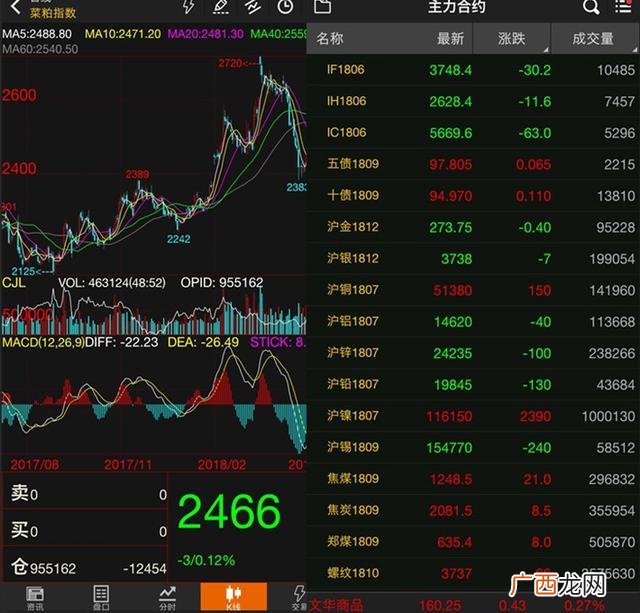The image size is (640, 613).
Task: Tap the 买 buy quote row
Action: 85,529
